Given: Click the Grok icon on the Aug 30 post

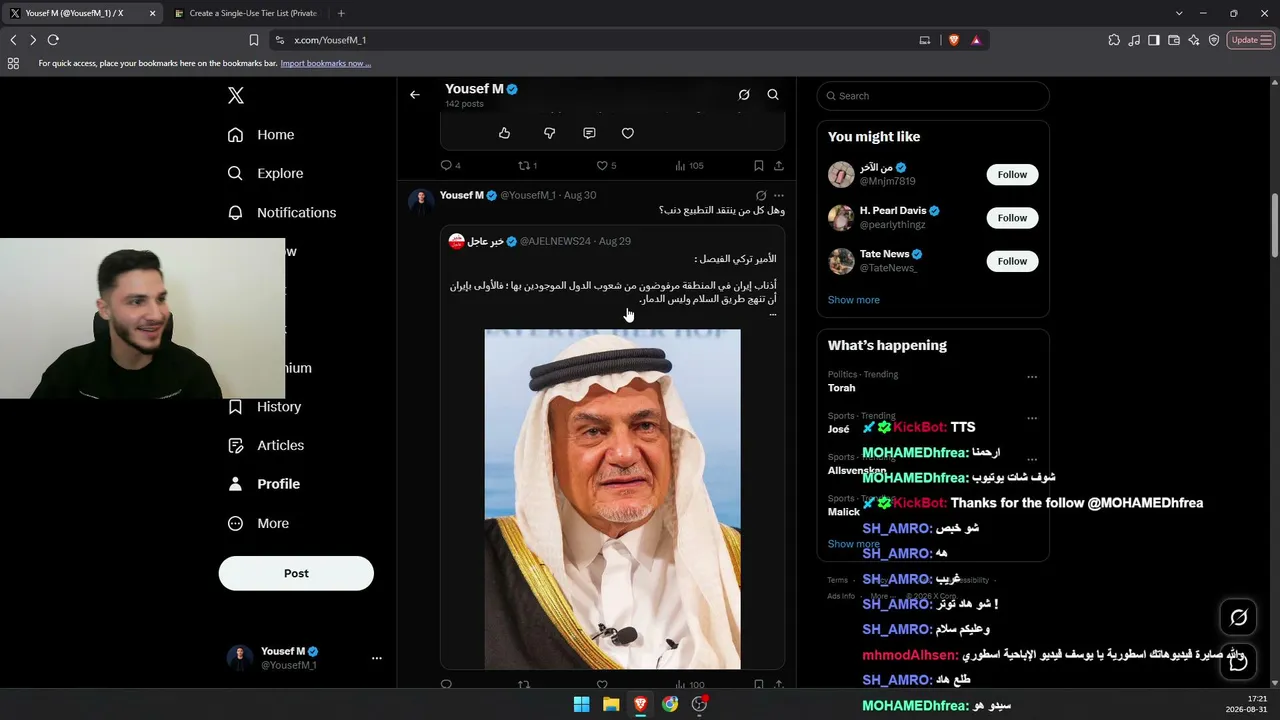Looking at the screenshot, I should (x=761, y=196).
